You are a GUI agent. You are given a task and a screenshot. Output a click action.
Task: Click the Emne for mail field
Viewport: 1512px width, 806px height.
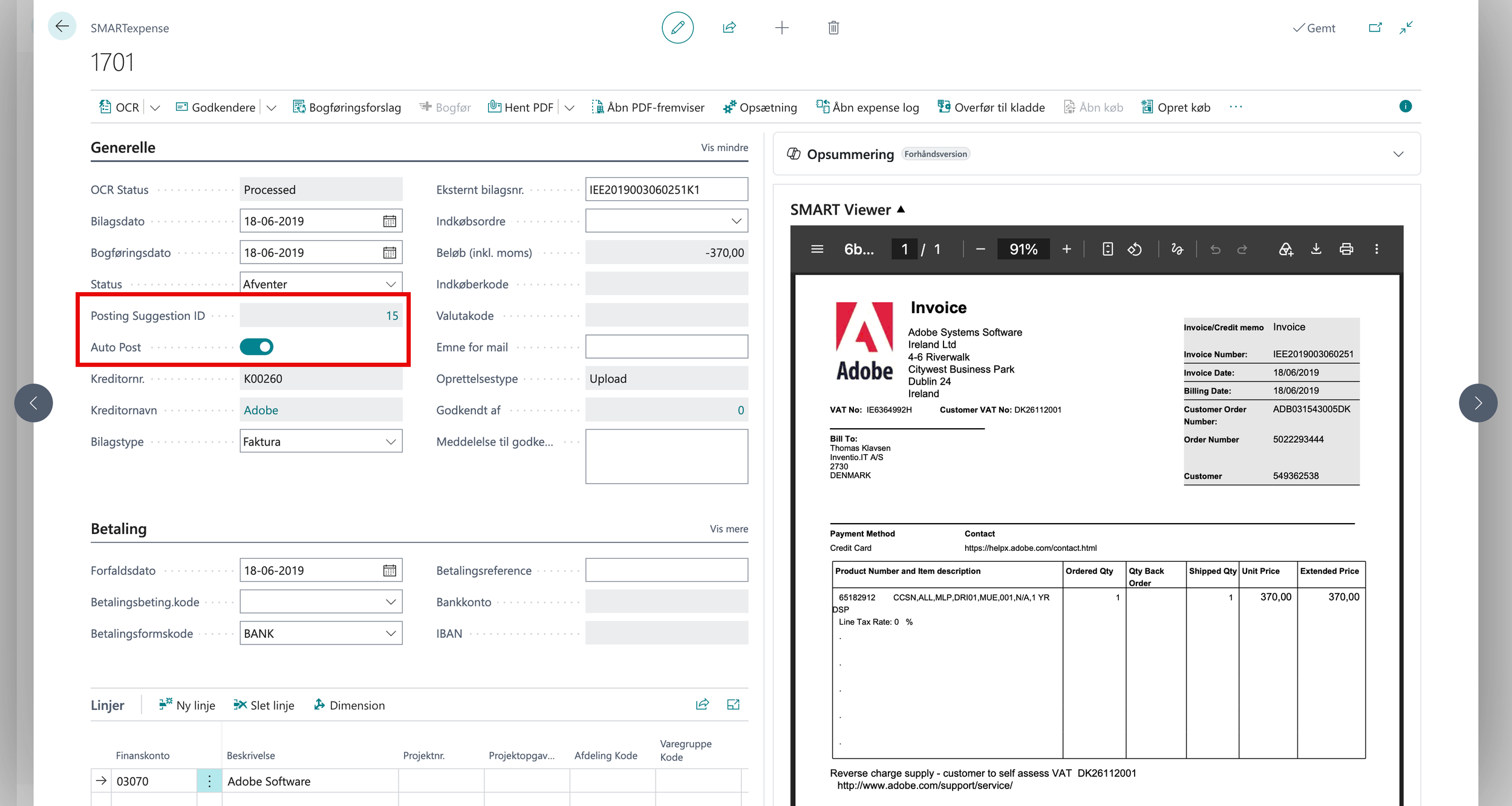pos(666,347)
